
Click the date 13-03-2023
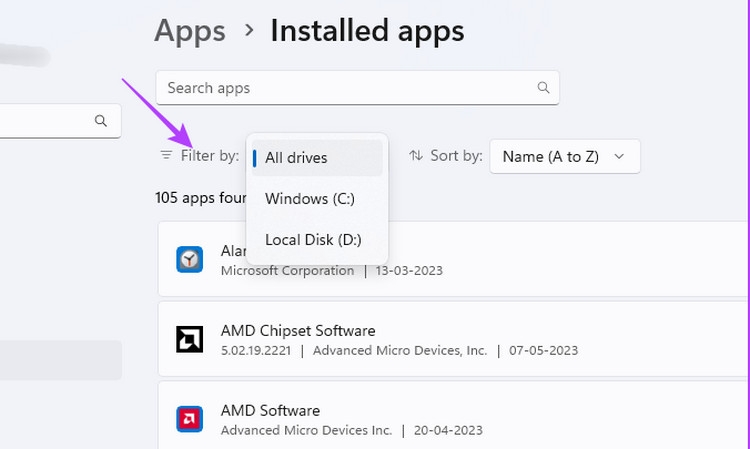[409, 270]
